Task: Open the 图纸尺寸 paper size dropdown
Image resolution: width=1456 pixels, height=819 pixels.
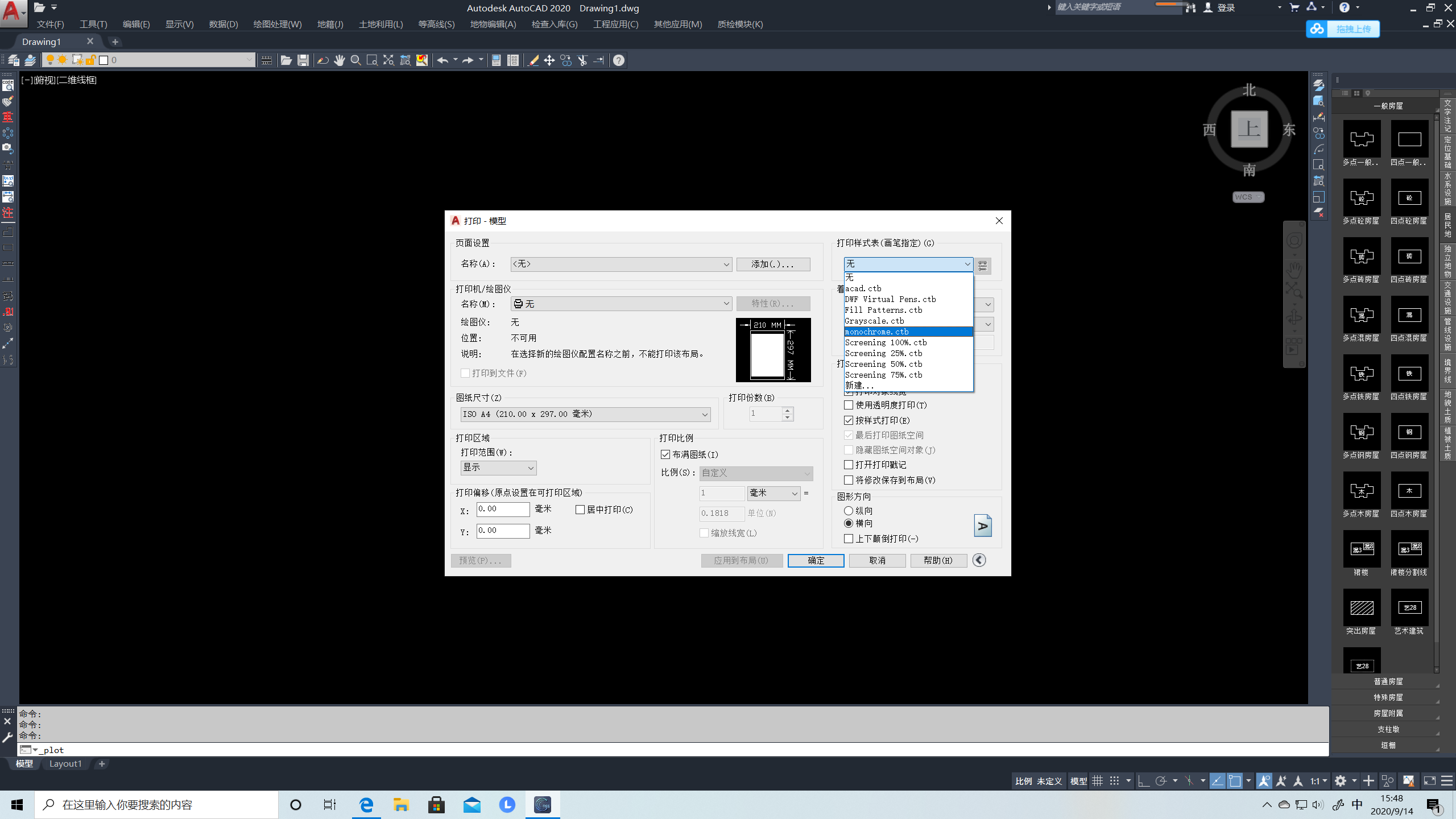Action: 585,414
